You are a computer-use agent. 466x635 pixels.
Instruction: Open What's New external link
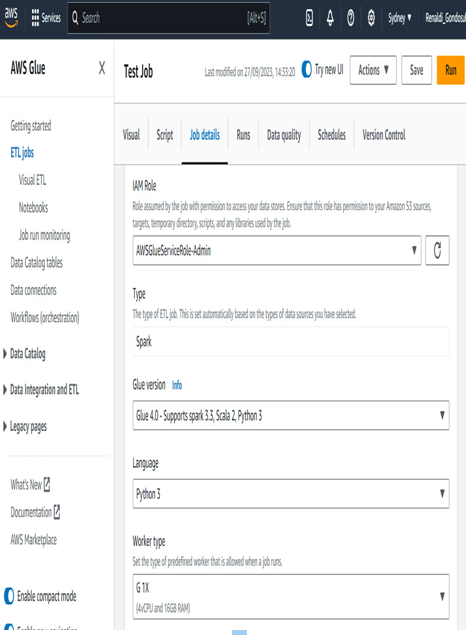coord(30,484)
